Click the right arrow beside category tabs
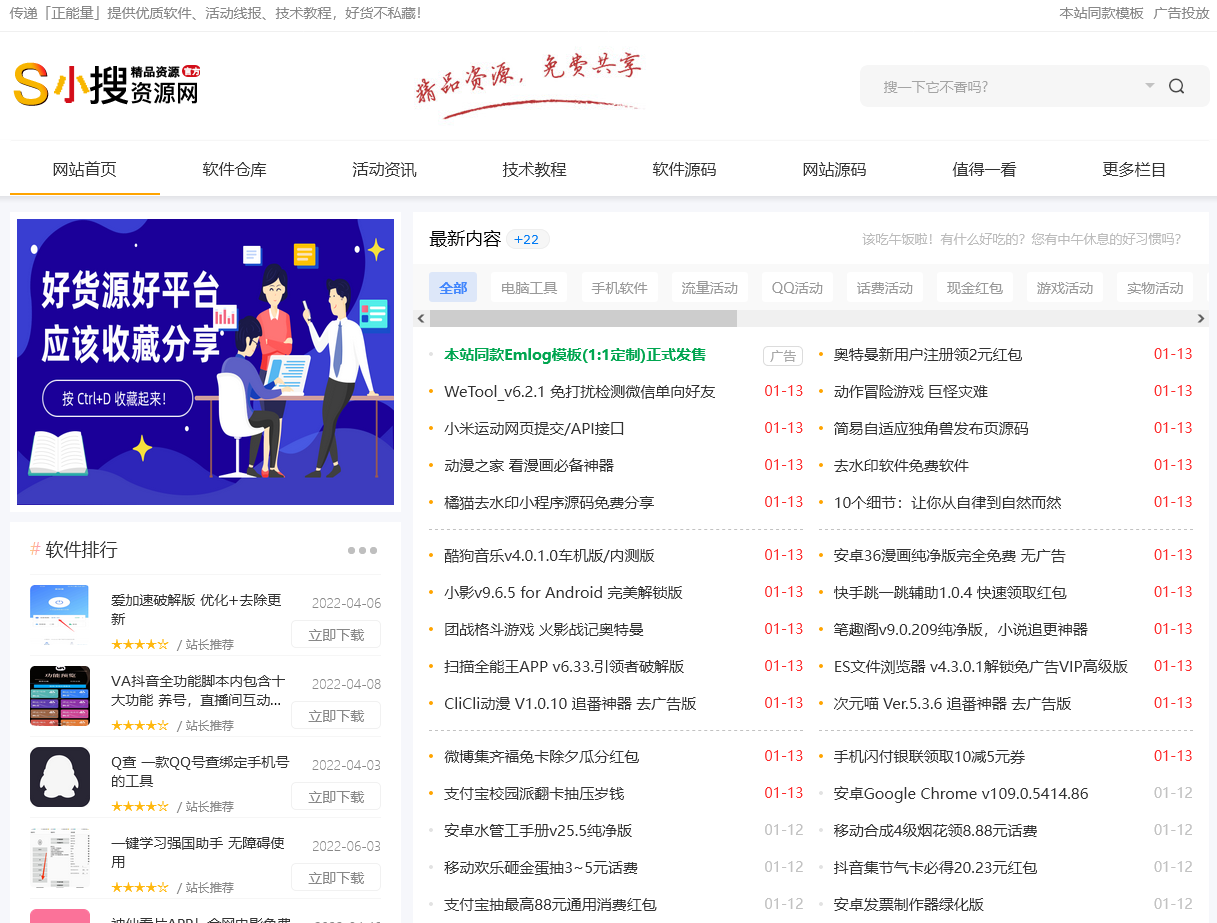This screenshot has height=923, width=1217. tap(1202, 318)
